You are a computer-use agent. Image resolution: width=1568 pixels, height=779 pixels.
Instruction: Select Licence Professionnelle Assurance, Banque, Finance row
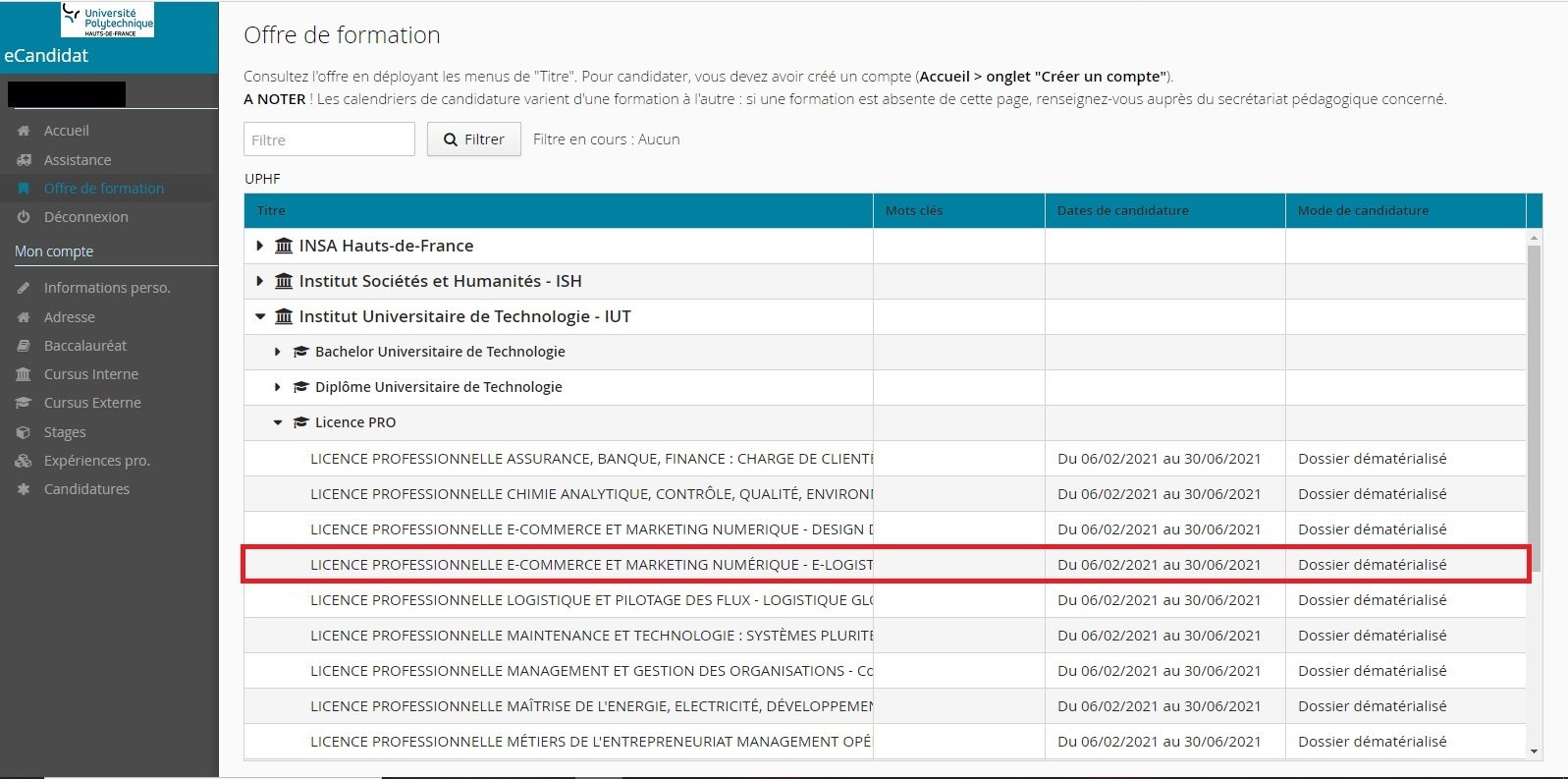pos(886,459)
